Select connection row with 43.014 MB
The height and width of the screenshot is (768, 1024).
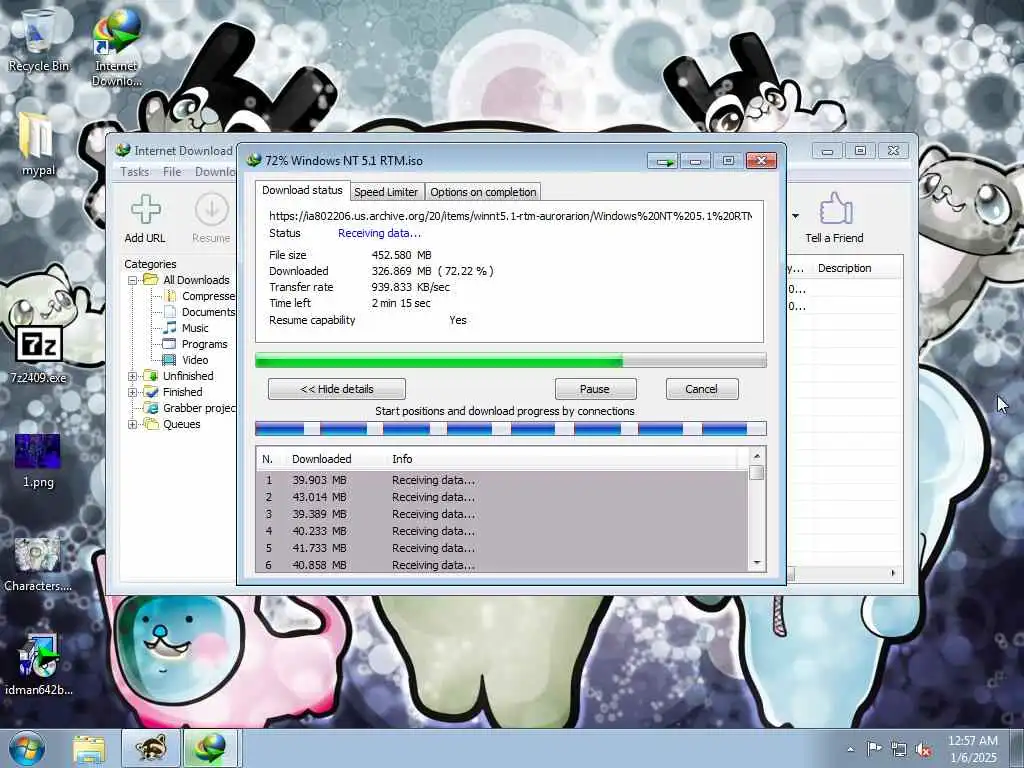[502, 497]
